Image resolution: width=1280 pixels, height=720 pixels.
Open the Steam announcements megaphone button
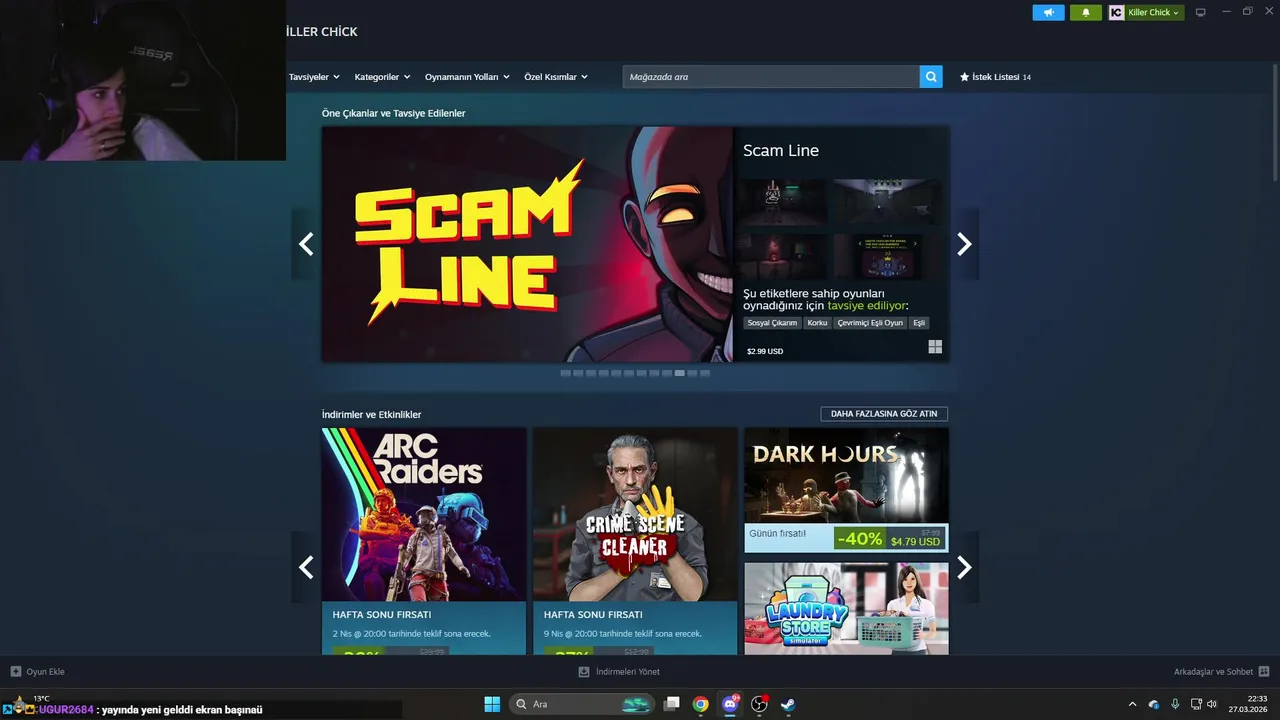click(1048, 12)
